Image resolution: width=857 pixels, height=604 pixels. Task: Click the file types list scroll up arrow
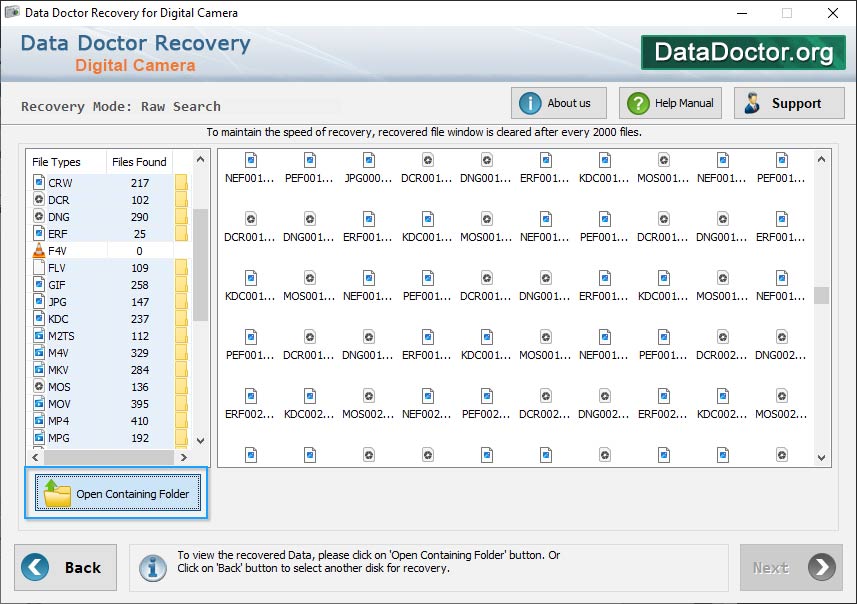point(201,160)
